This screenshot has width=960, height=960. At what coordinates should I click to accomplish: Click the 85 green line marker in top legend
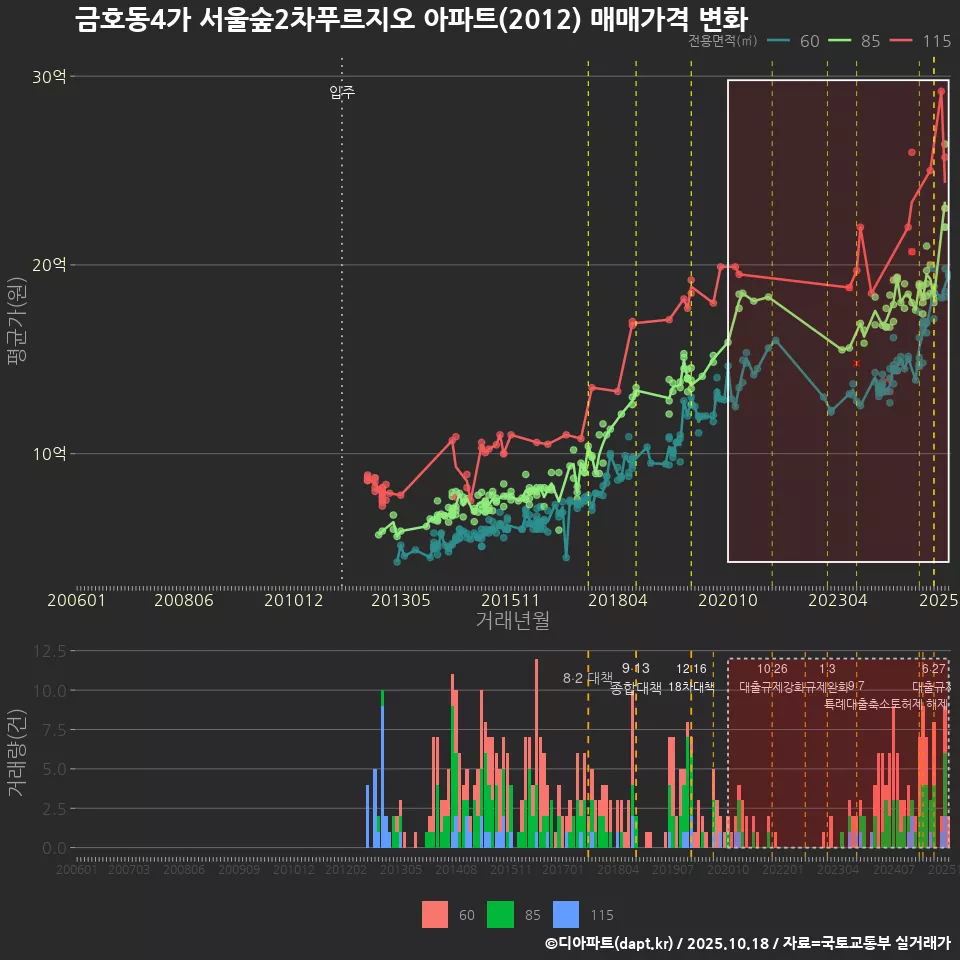(x=841, y=41)
